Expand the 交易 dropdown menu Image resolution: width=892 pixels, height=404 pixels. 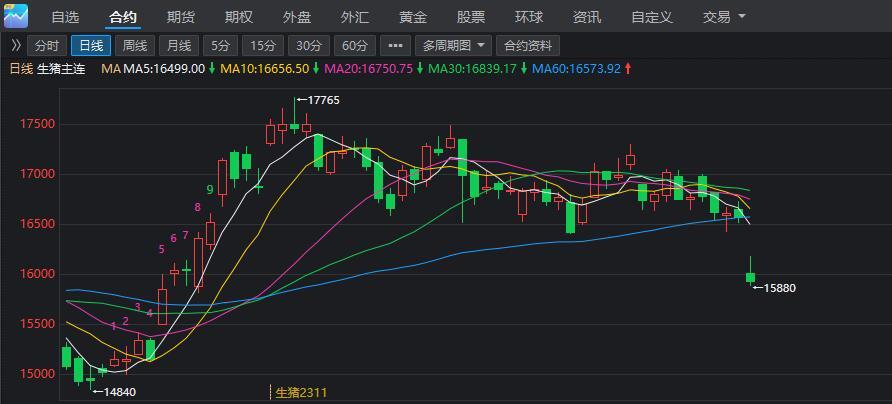click(724, 17)
